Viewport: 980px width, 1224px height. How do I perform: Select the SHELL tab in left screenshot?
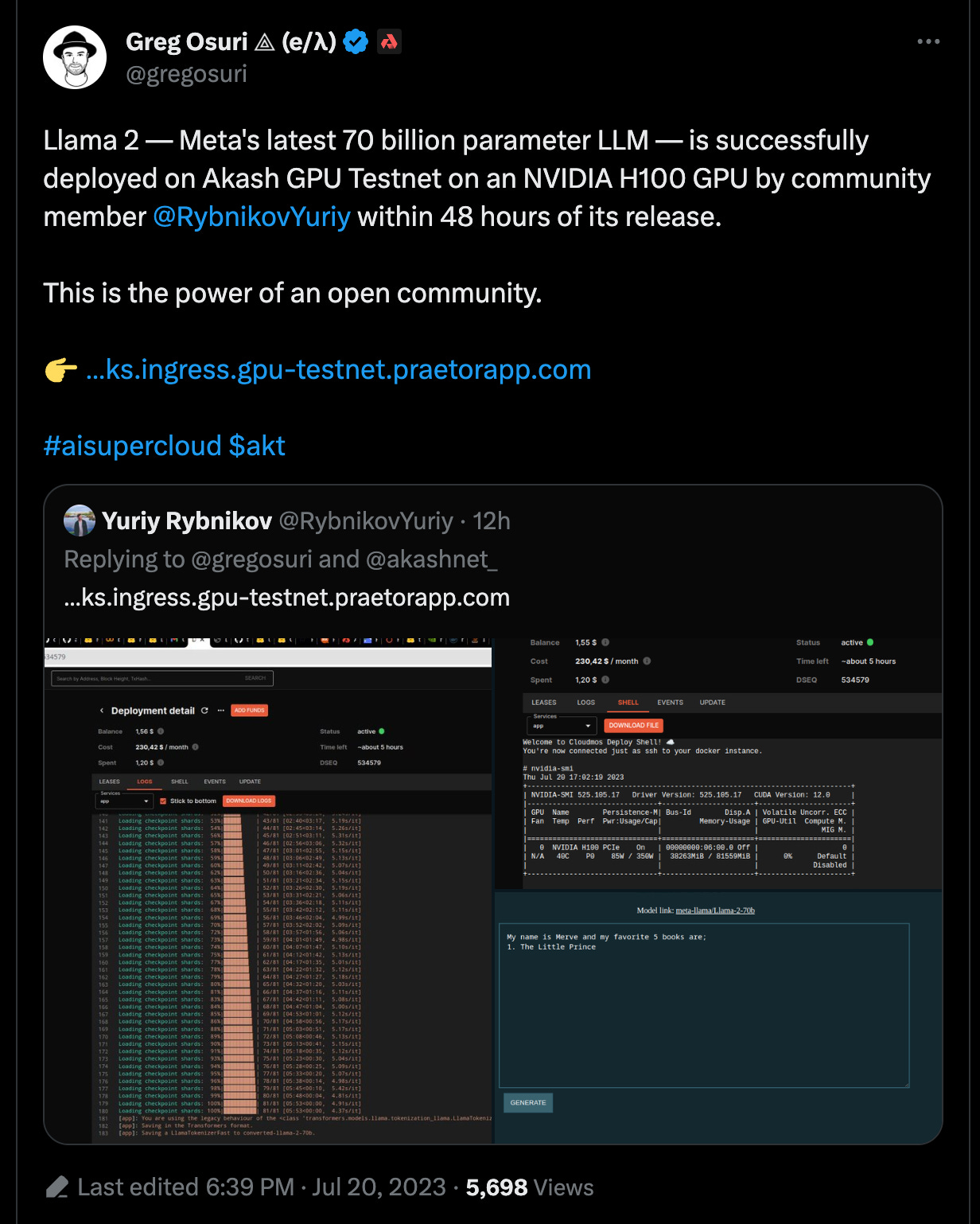coord(180,782)
